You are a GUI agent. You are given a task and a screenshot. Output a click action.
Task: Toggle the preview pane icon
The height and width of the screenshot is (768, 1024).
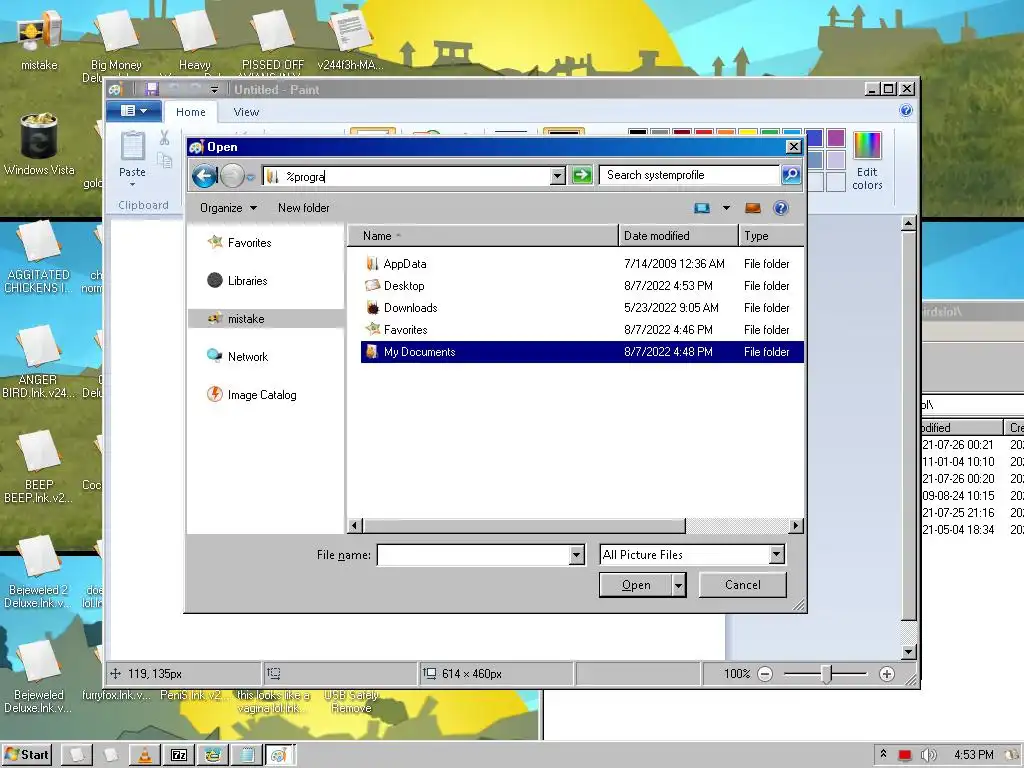(x=752, y=208)
